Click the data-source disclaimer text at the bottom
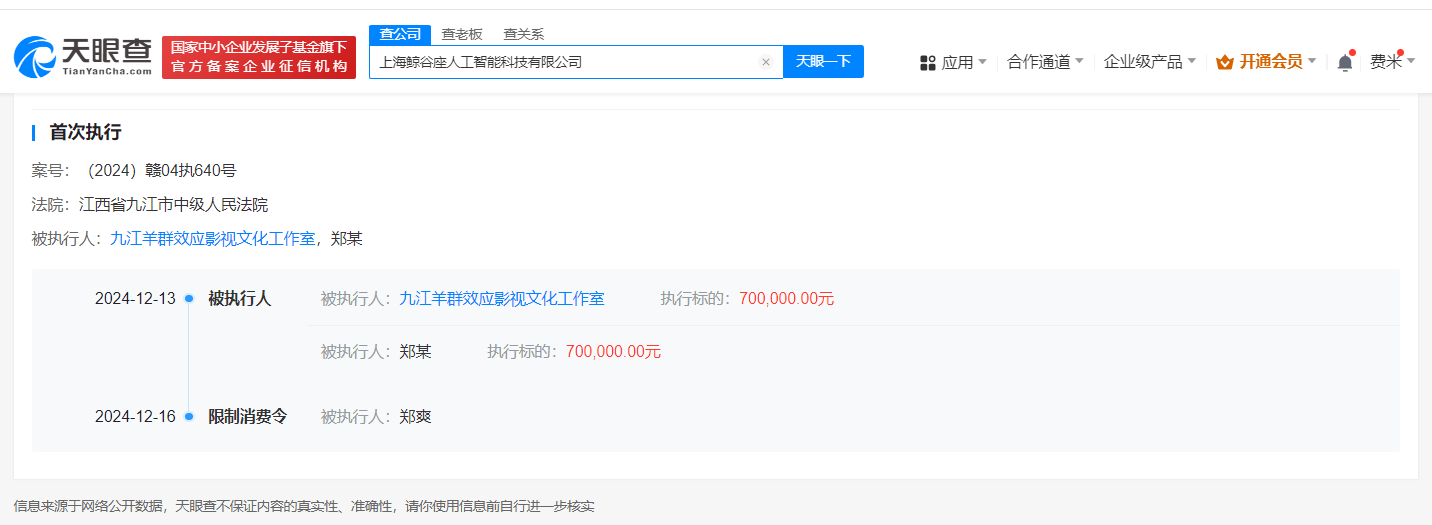The height and width of the screenshot is (525, 1432). click(x=304, y=506)
